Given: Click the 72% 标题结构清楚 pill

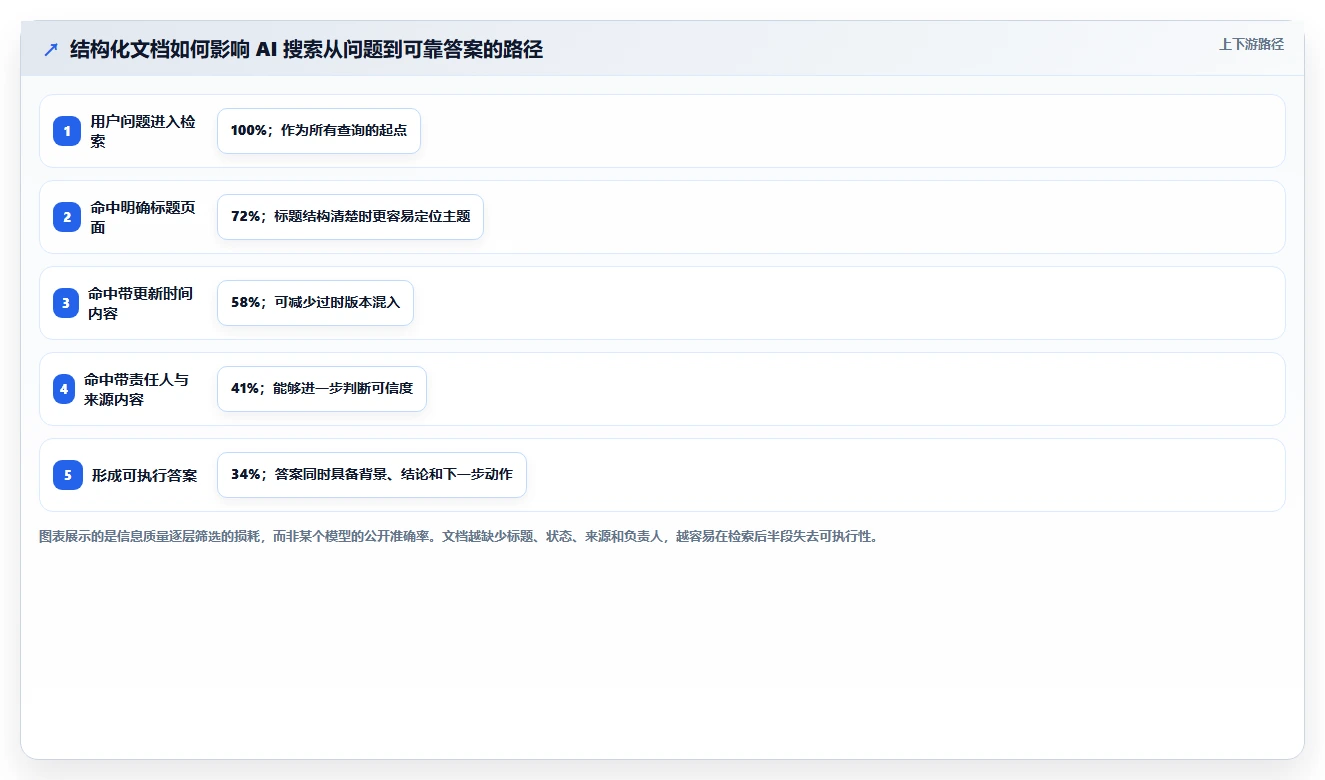Looking at the screenshot, I should coord(350,217).
